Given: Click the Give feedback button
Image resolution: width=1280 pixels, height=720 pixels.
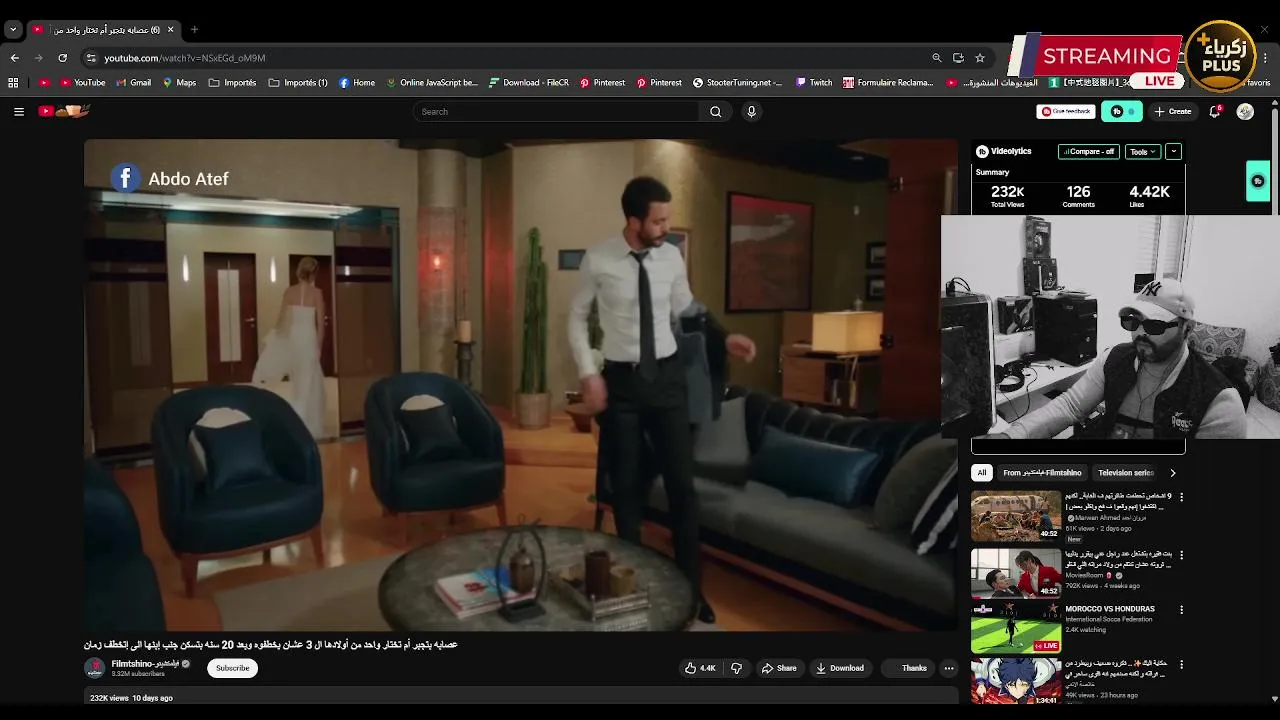Looking at the screenshot, I should pyautogui.click(x=1066, y=112).
